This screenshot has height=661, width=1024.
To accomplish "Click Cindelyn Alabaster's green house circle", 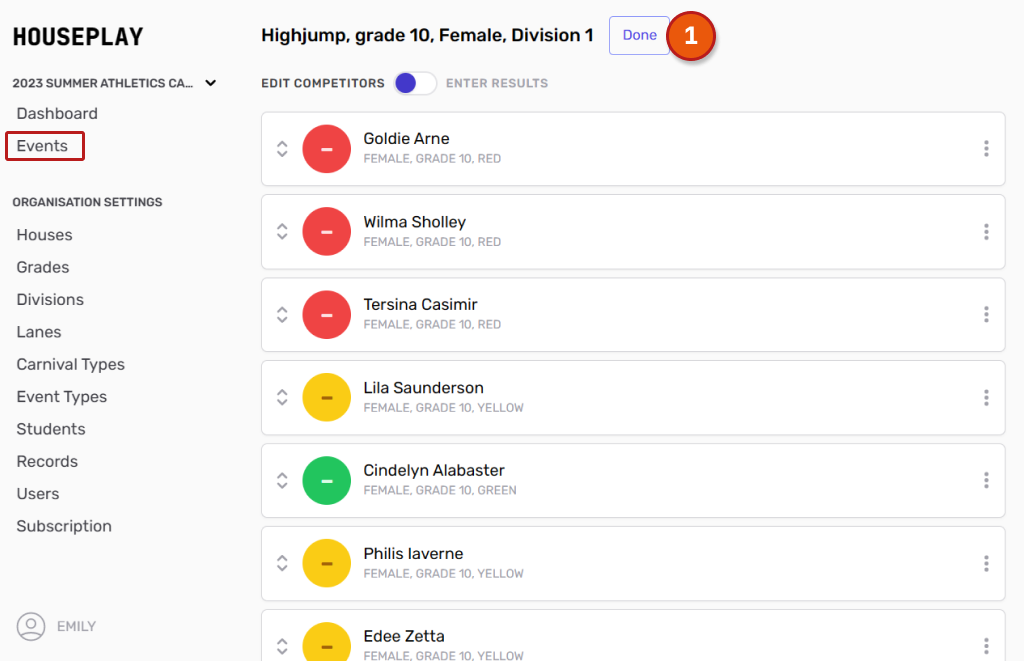I will click(x=326, y=481).
